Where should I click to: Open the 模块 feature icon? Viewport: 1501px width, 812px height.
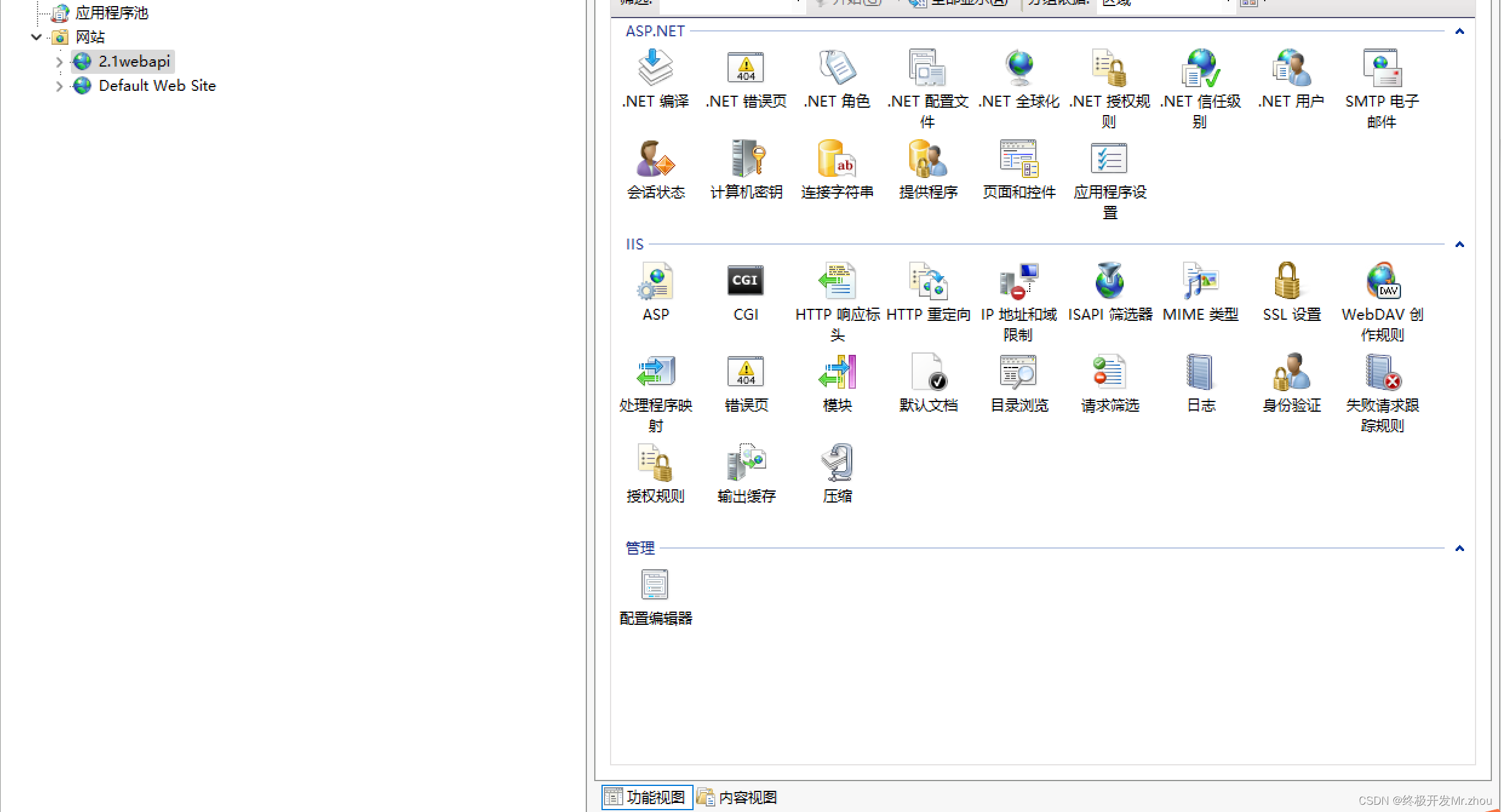pyautogui.click(x=837, y=372)
